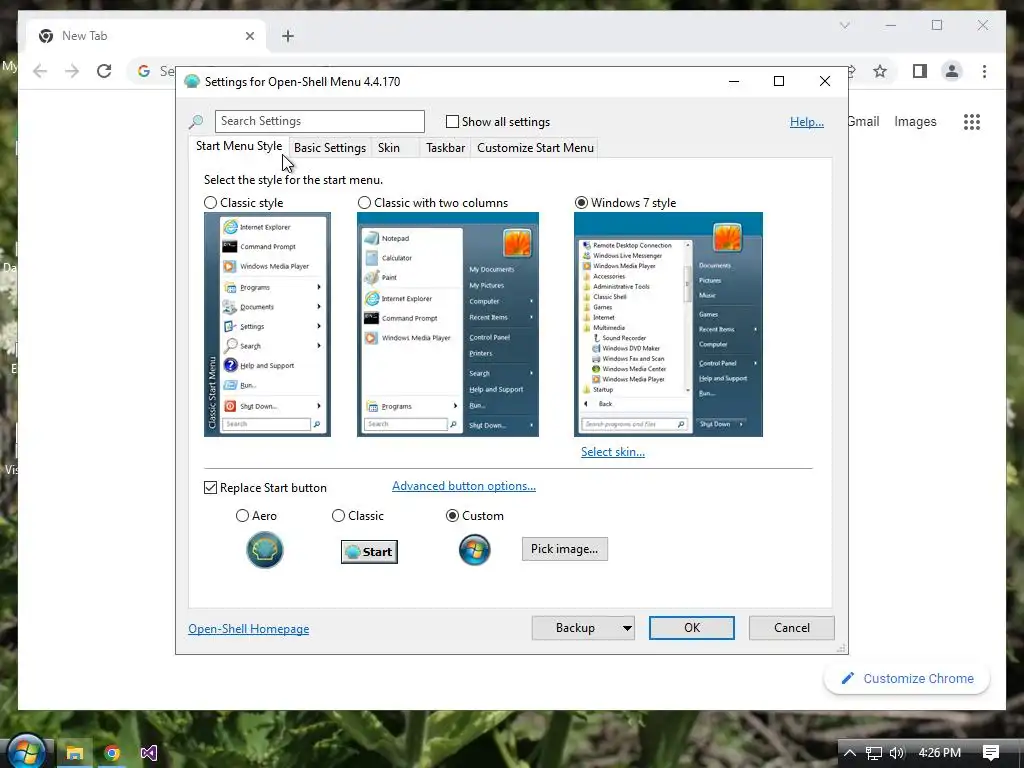Open the Help... link

pos(807,121)
